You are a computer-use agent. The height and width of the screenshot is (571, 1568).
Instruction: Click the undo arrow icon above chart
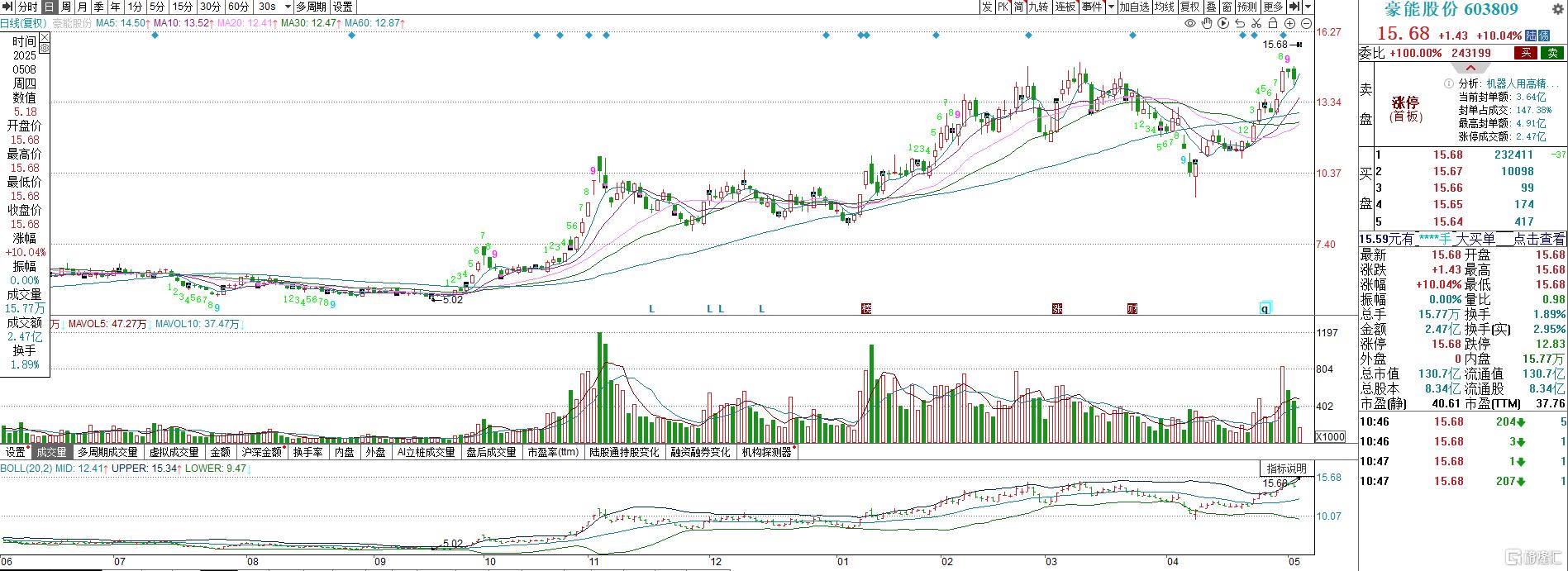(x=1240, y=23)
